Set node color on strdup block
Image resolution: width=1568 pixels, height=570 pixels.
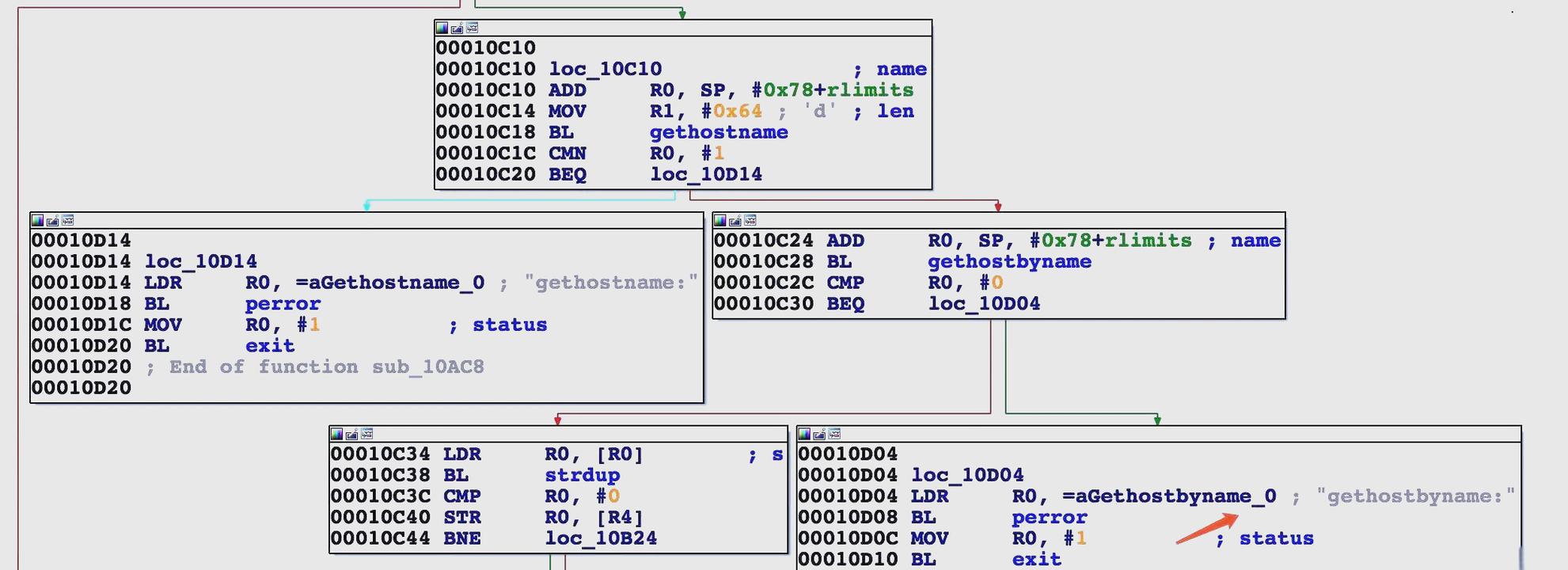[x=336, y=434]
